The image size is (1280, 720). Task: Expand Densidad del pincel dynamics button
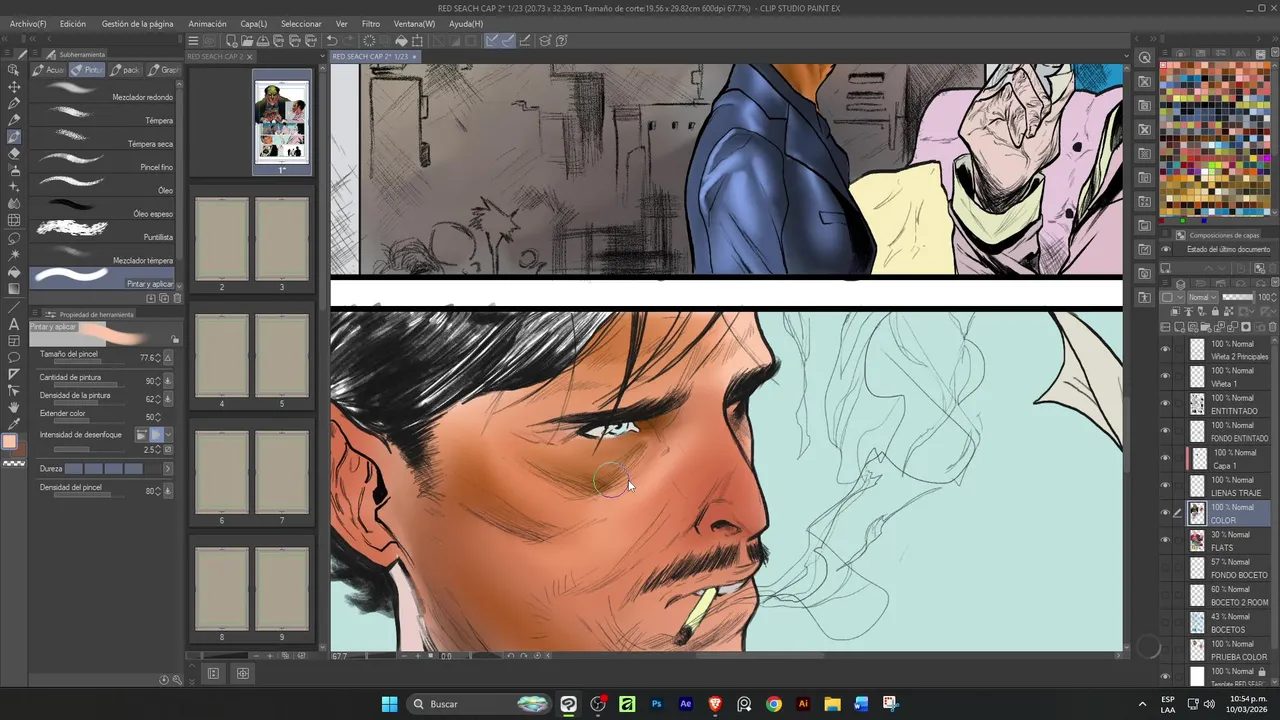click(167, 490)
